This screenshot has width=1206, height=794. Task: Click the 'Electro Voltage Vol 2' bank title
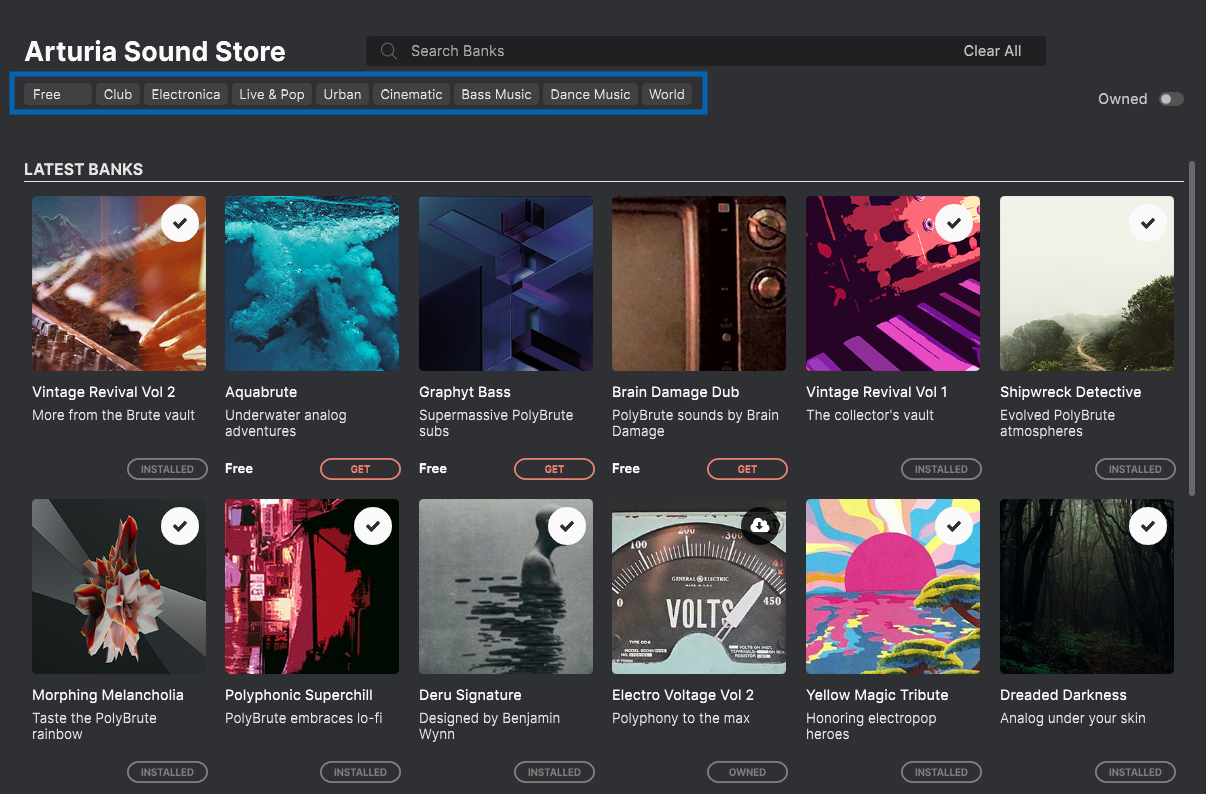[x=683, y=695]
